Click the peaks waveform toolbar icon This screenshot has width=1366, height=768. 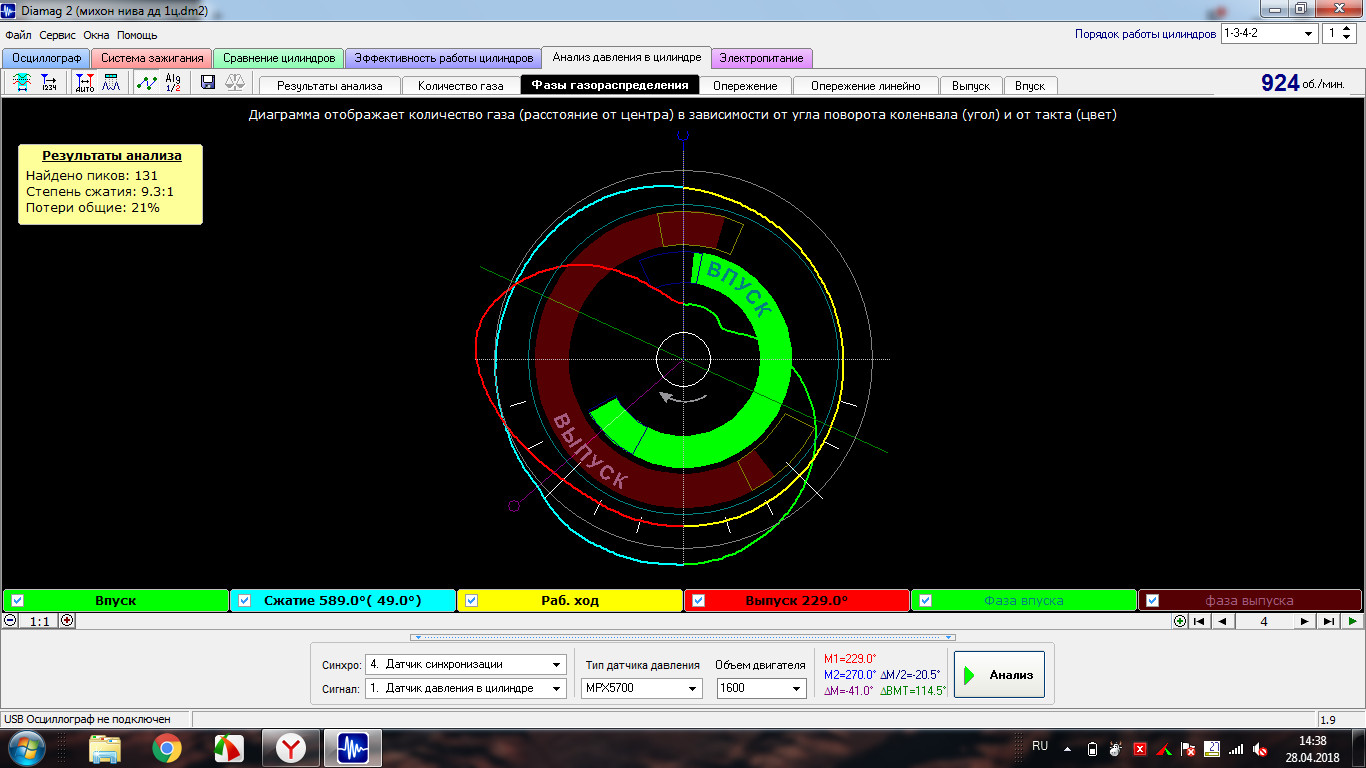[x=111, y=83]
